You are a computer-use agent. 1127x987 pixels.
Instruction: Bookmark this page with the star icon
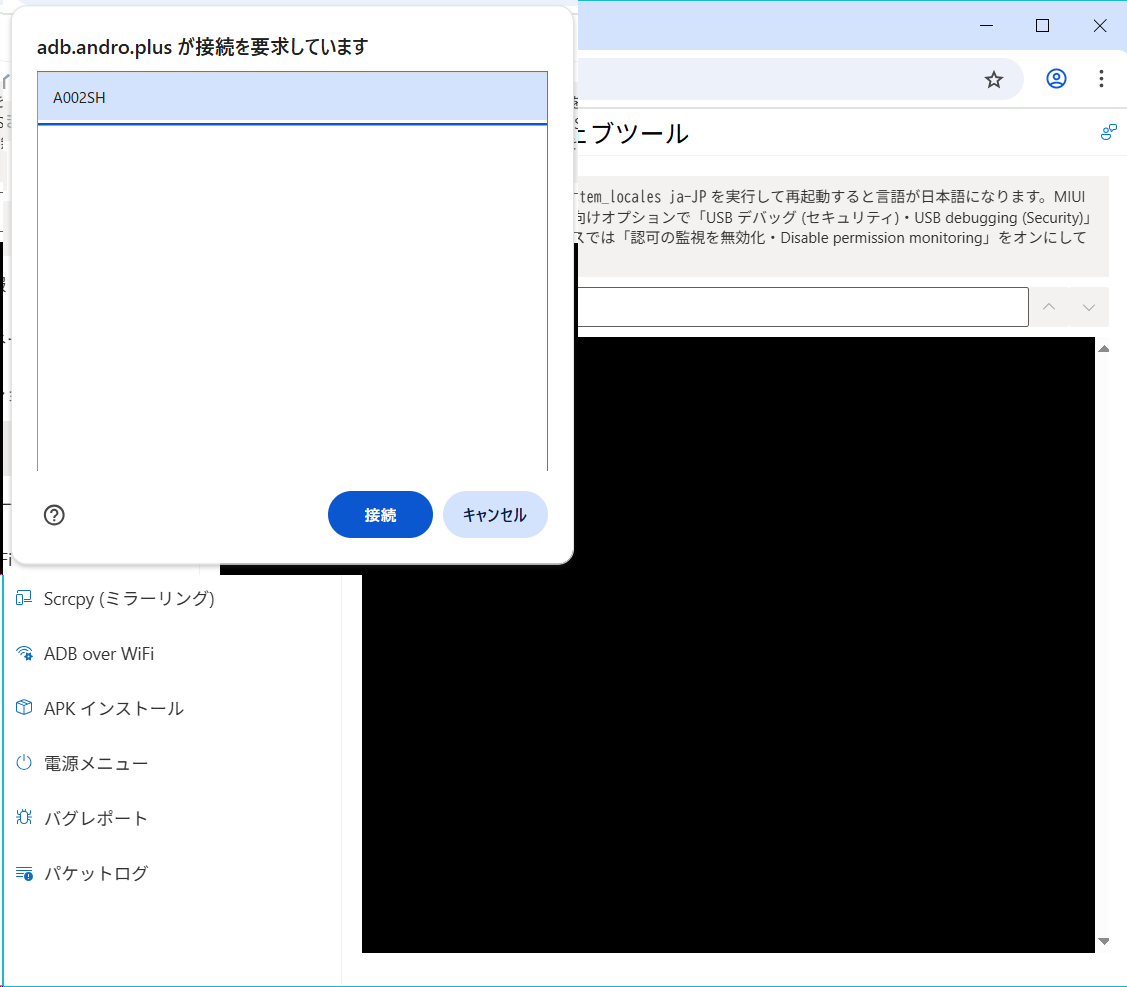993,79
